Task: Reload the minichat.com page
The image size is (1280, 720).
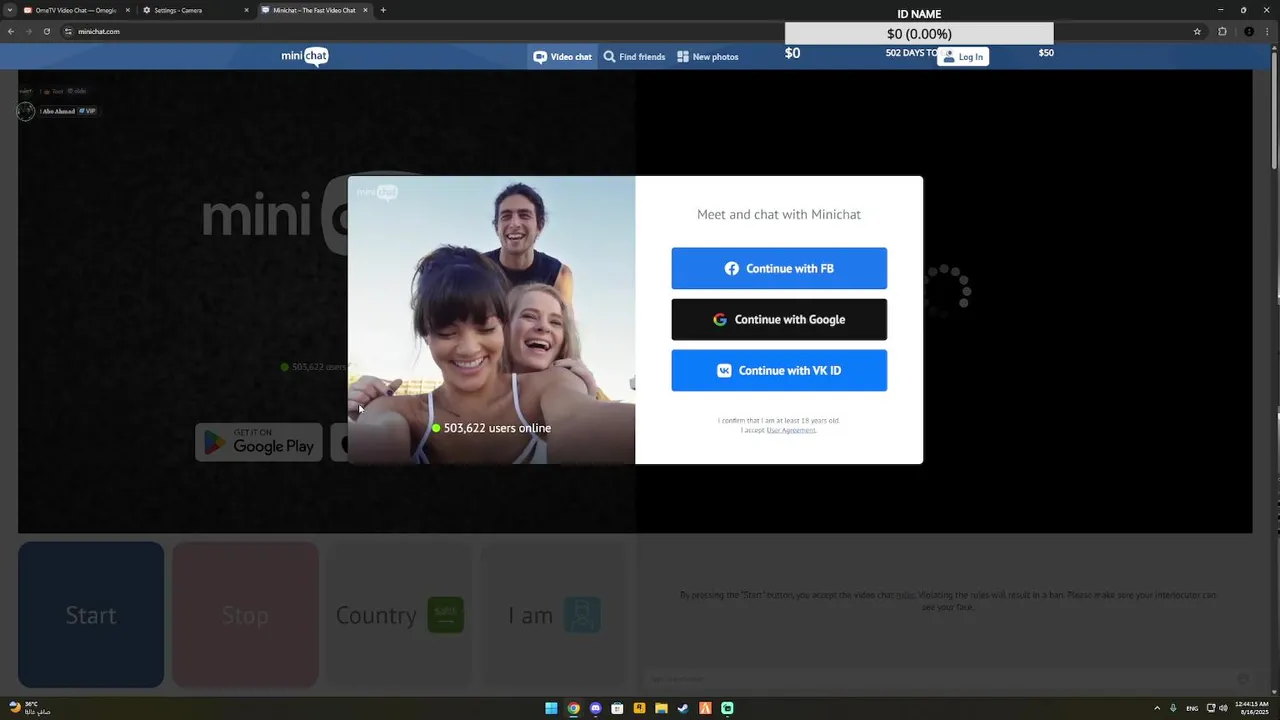Action: pos(46,31)
